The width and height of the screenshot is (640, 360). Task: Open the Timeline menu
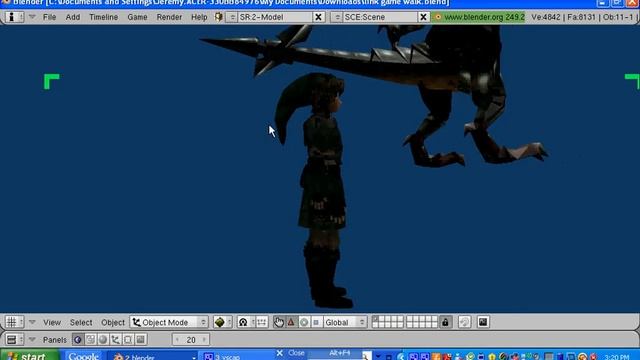click(x=104, y=17)
